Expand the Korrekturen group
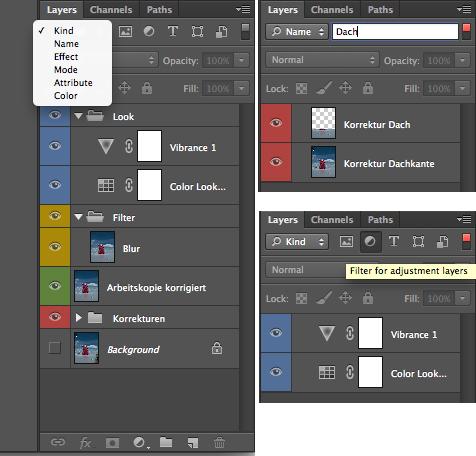The image size is (476, 456). (x=78, y=318)
